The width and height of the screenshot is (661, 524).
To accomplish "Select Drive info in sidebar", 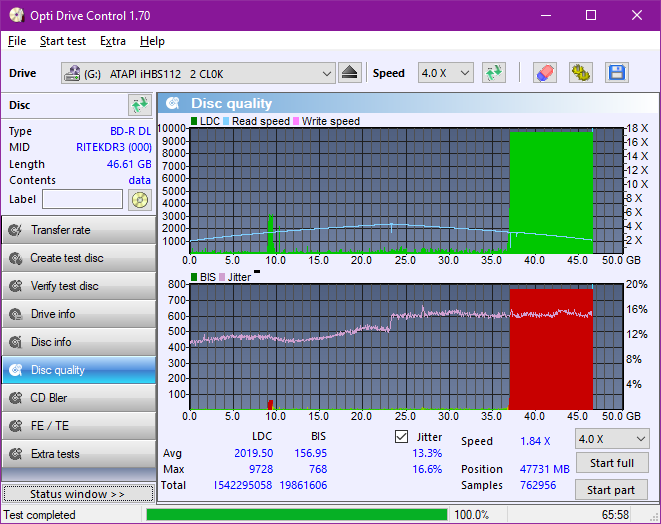I will 79,314.
